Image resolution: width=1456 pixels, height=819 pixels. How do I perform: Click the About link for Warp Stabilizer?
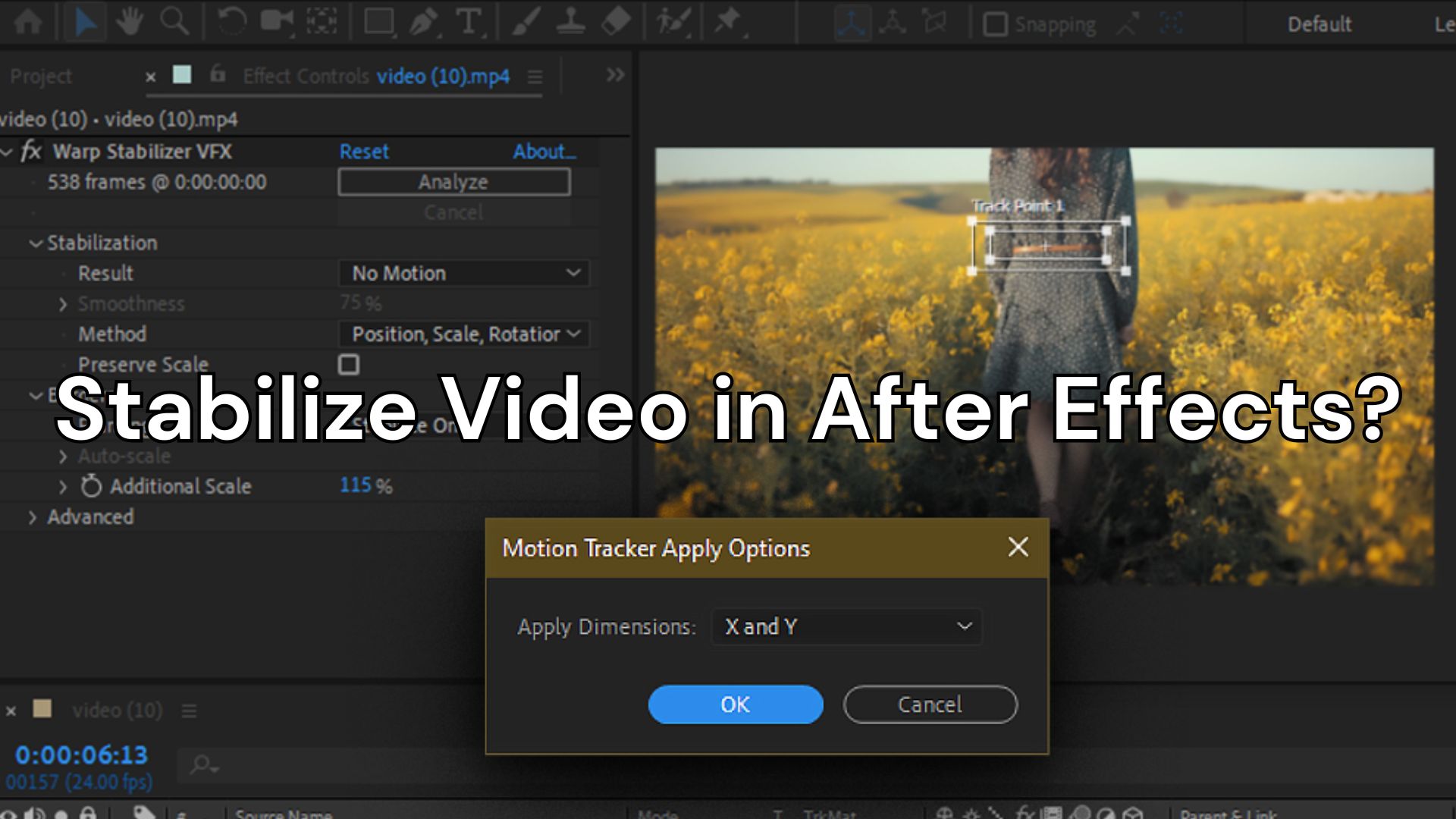pyautogui.click(x=544, y=152)
